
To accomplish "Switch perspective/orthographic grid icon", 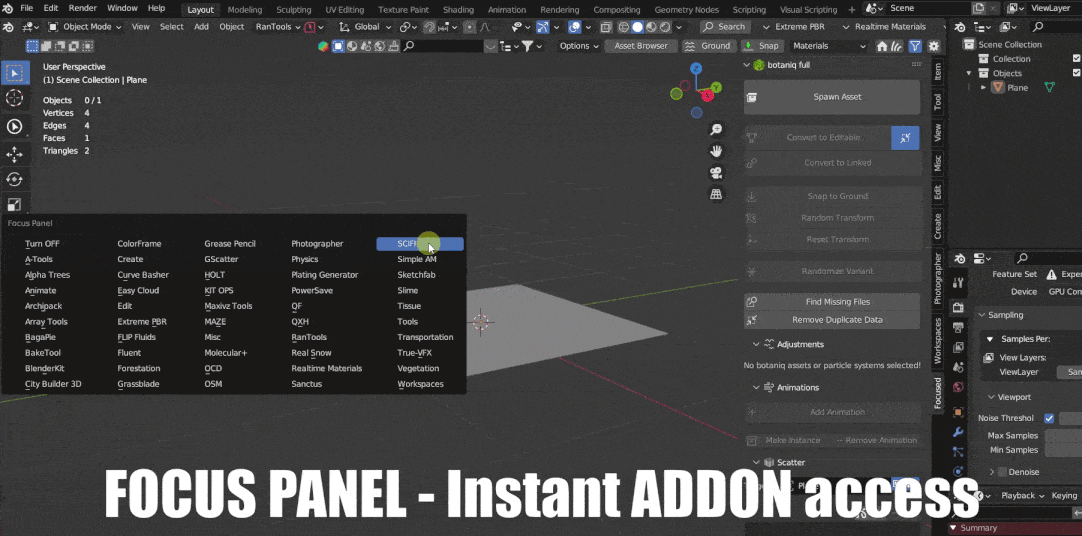I will point(716,194).
